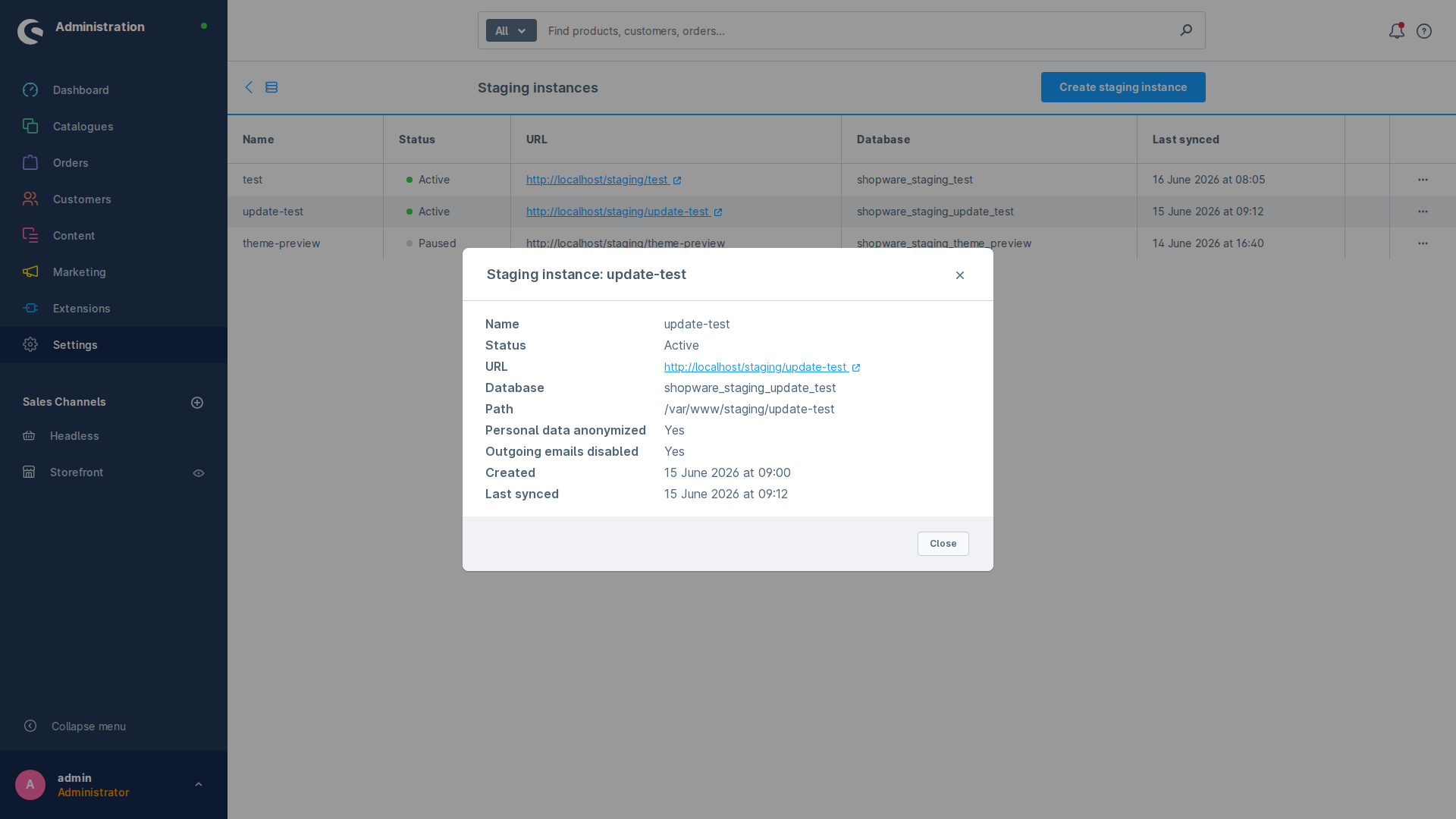Click the shopware_staging_test database cell
Viewport: 1456px width, 819px height.
pos(989,180)
